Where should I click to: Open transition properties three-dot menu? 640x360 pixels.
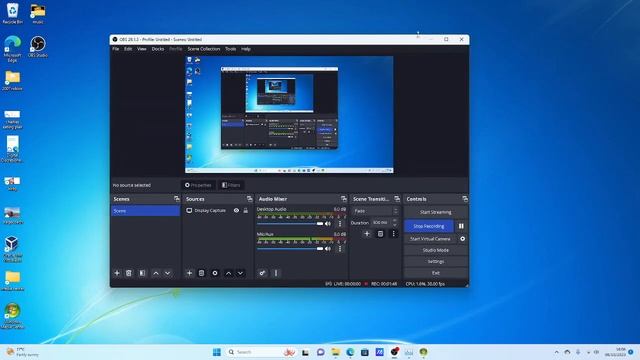(x=393, y=234)
